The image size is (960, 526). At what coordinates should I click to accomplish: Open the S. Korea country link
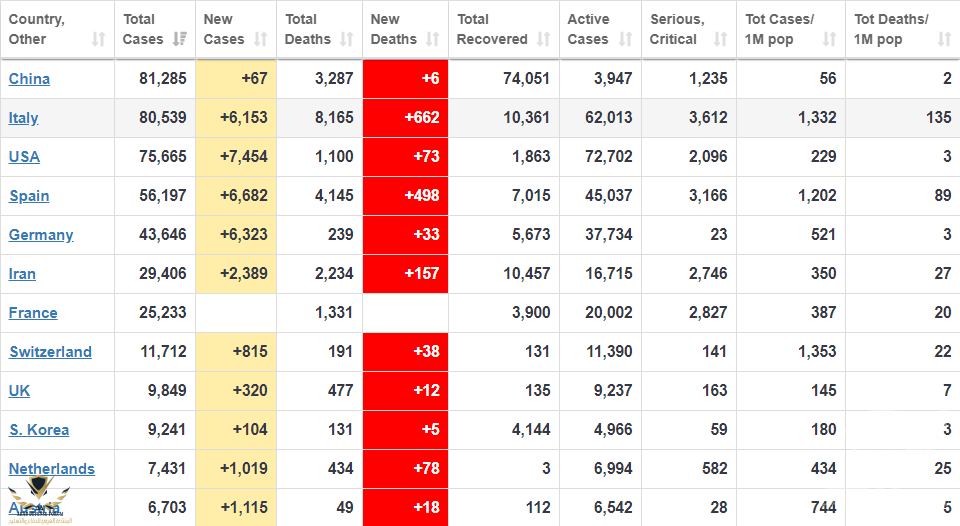click(x=39, y=430)
